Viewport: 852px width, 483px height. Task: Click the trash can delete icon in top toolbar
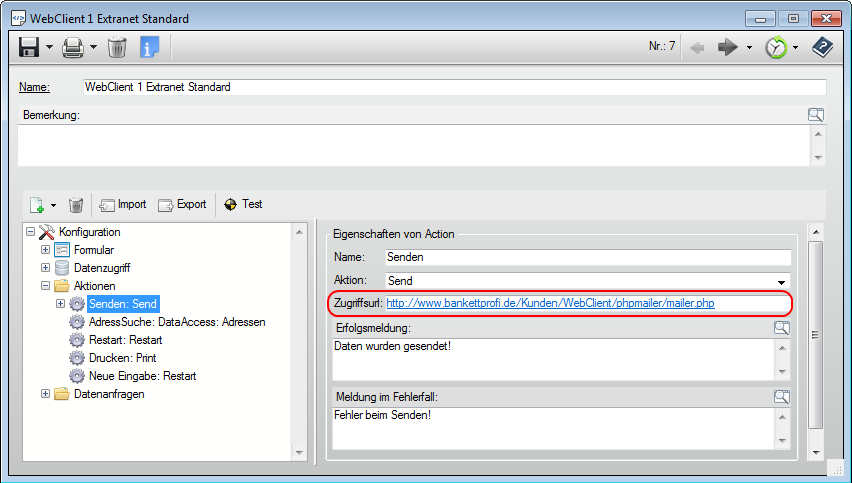117,47
